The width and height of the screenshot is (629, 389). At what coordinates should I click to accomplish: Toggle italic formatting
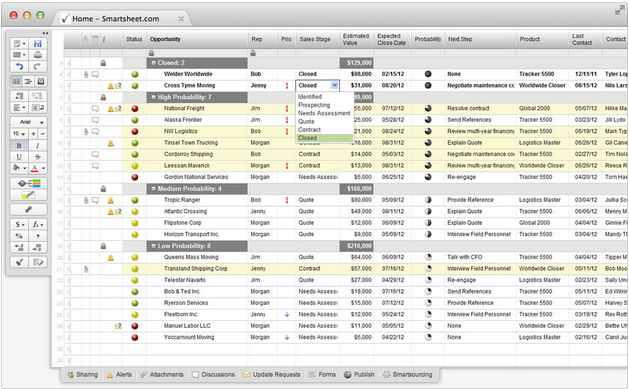(x=38, y=146)
